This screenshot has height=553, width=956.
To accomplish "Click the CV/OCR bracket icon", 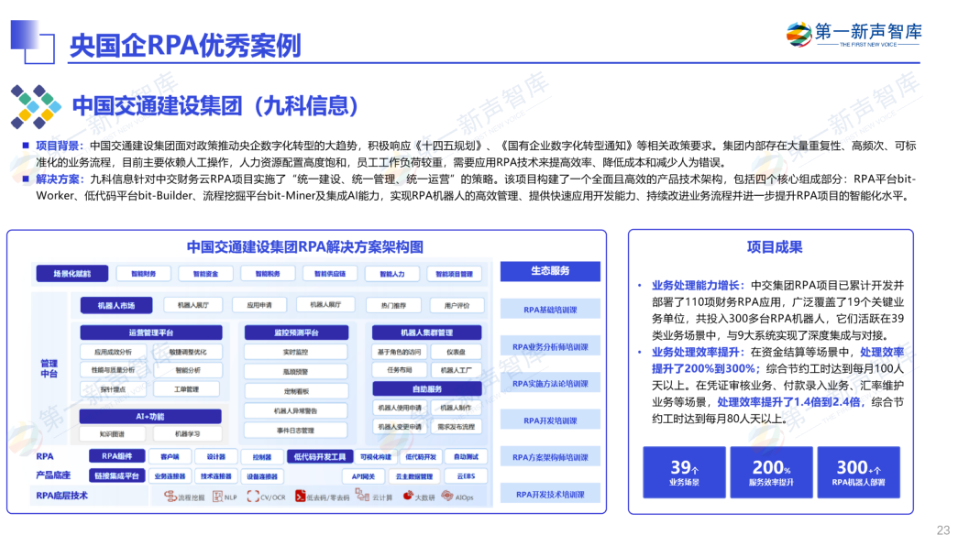I will 252,496.
